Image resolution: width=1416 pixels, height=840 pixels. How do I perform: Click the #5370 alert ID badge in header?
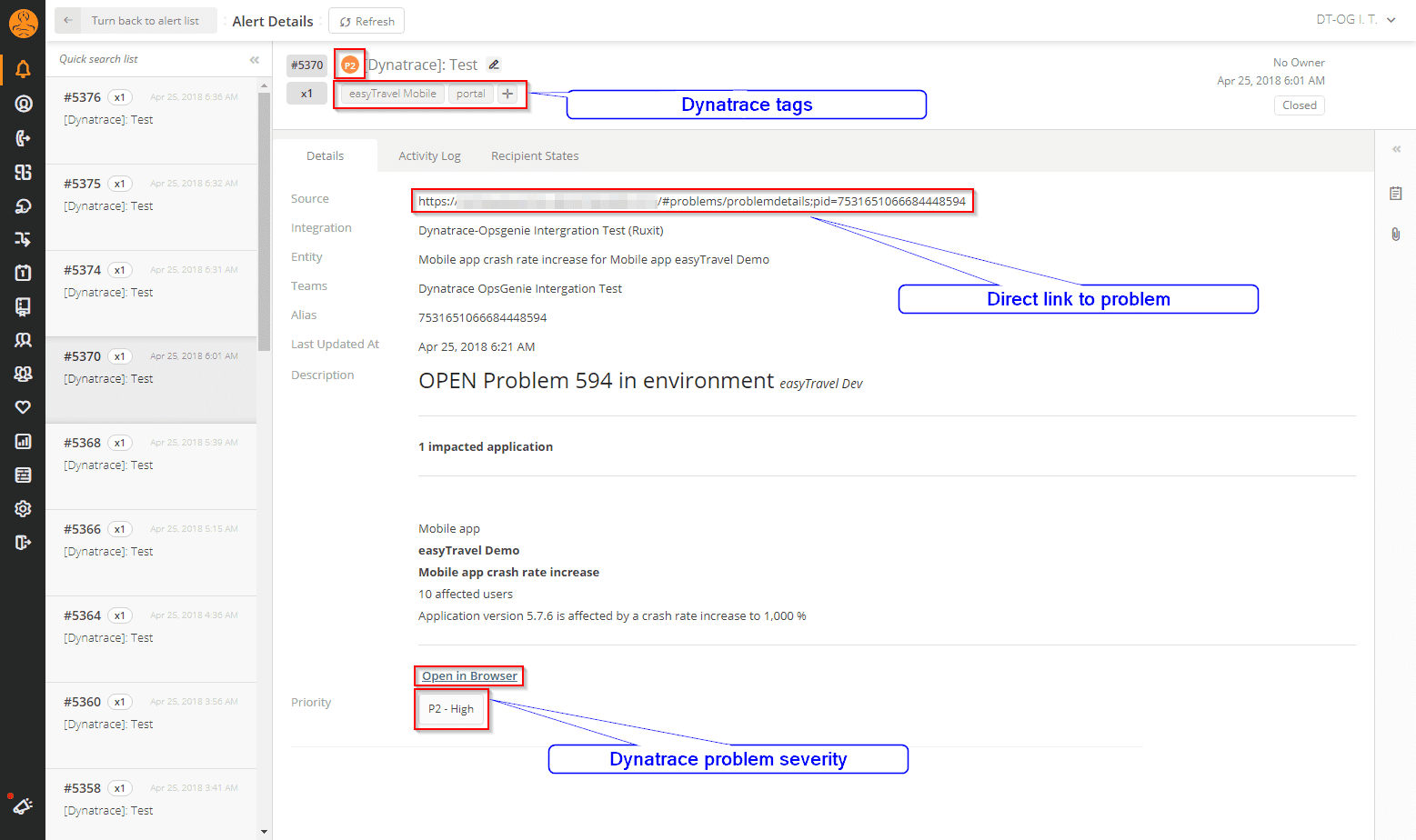tap(306, 65)
